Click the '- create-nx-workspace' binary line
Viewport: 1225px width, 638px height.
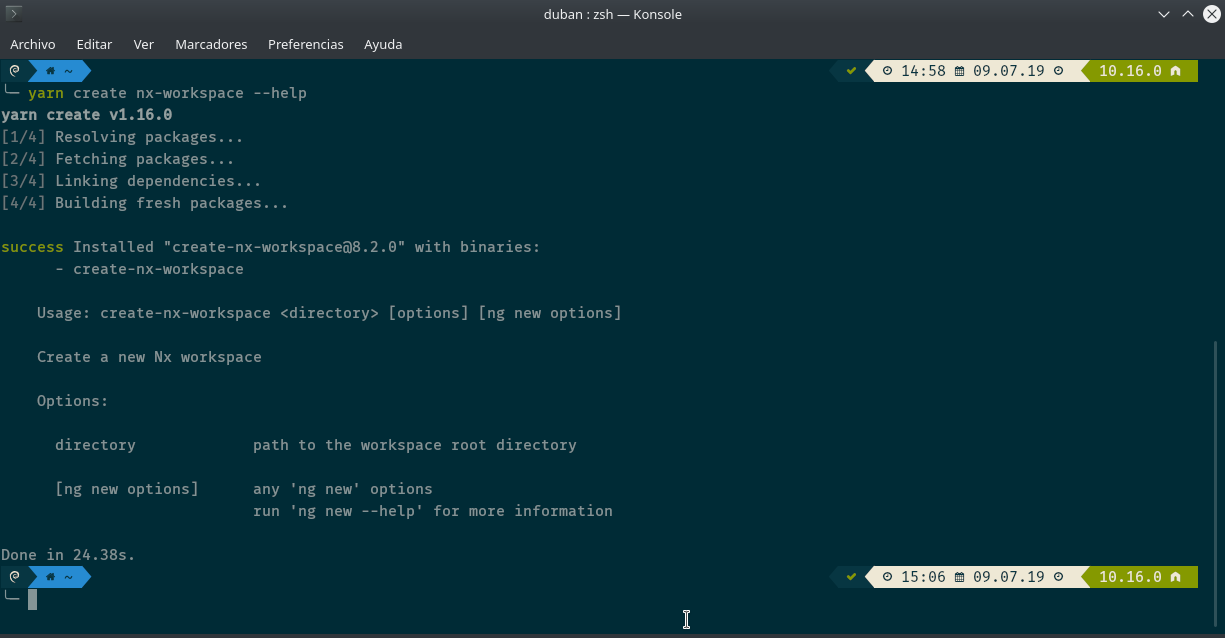tap(149, 269)
